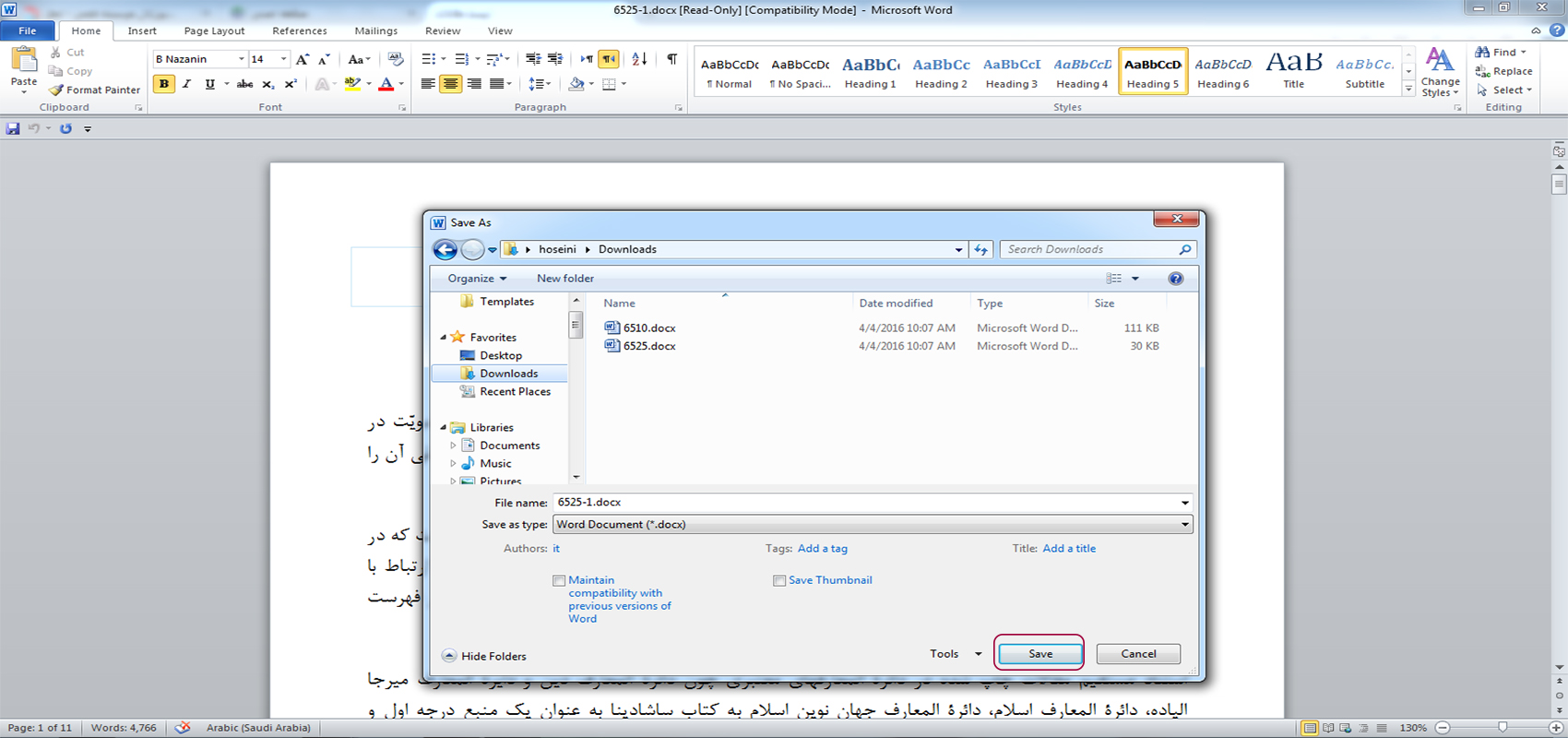
Task: Open the File name dropdown arrow
Action: coord(1184,503)
